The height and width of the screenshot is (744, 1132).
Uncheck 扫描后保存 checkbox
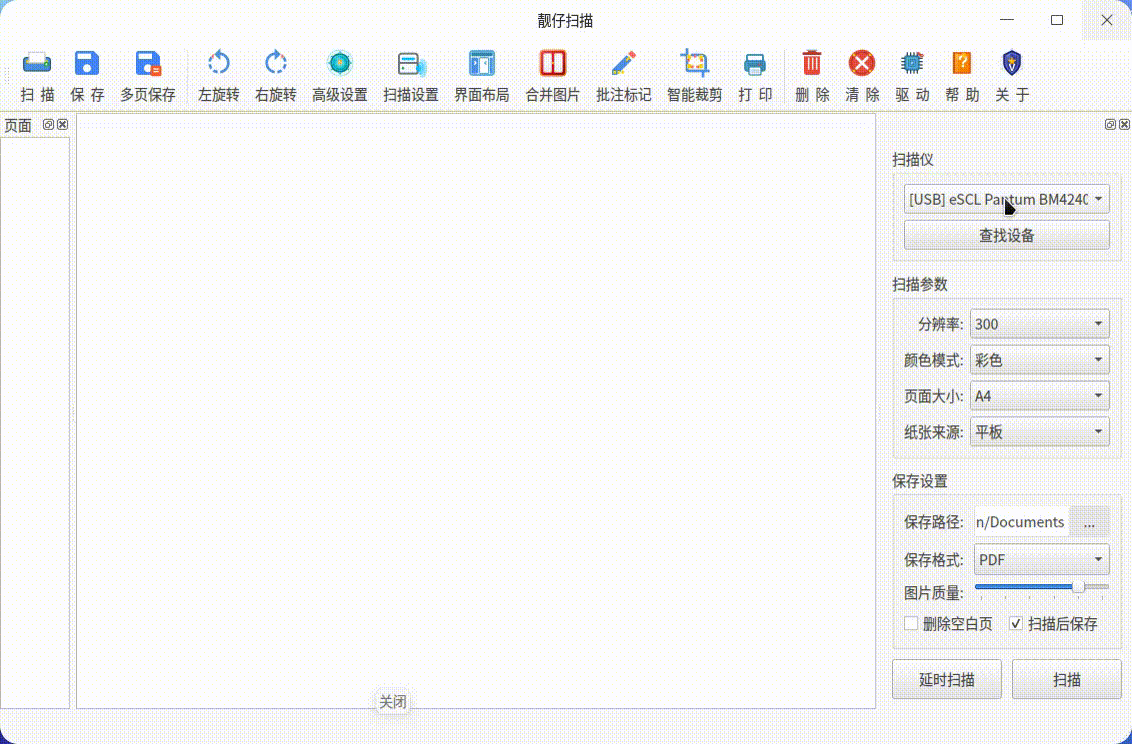point(1016,623)
